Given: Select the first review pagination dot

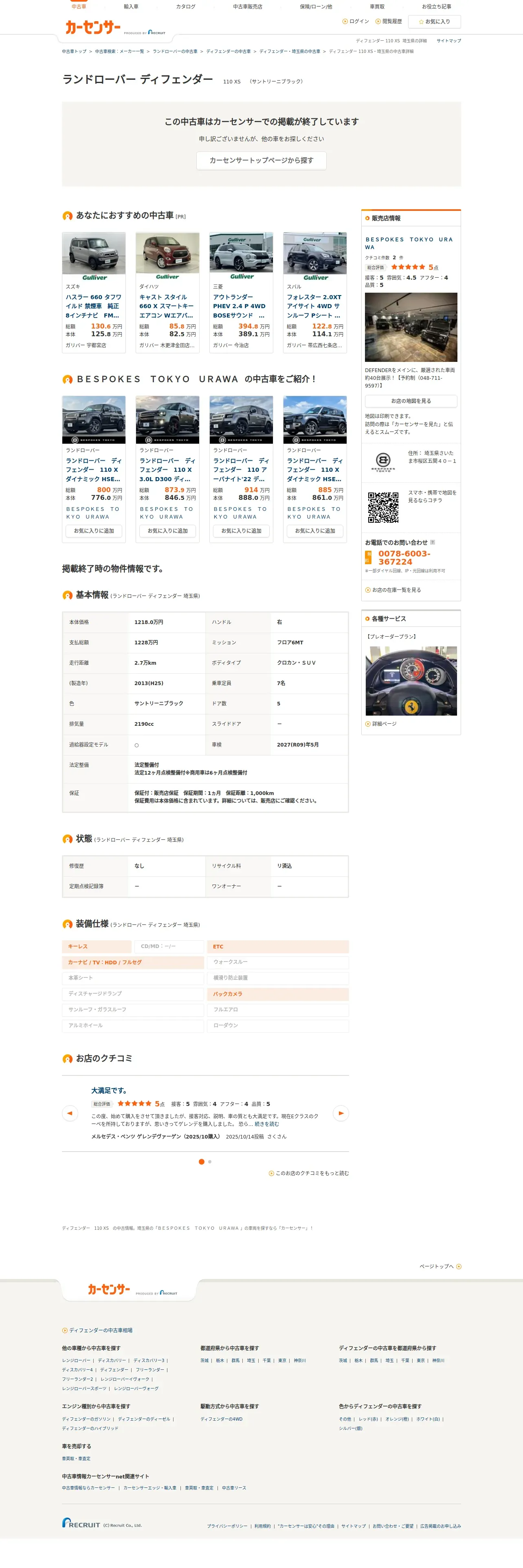Looking at the screenshot, I should pos(202,1161).
